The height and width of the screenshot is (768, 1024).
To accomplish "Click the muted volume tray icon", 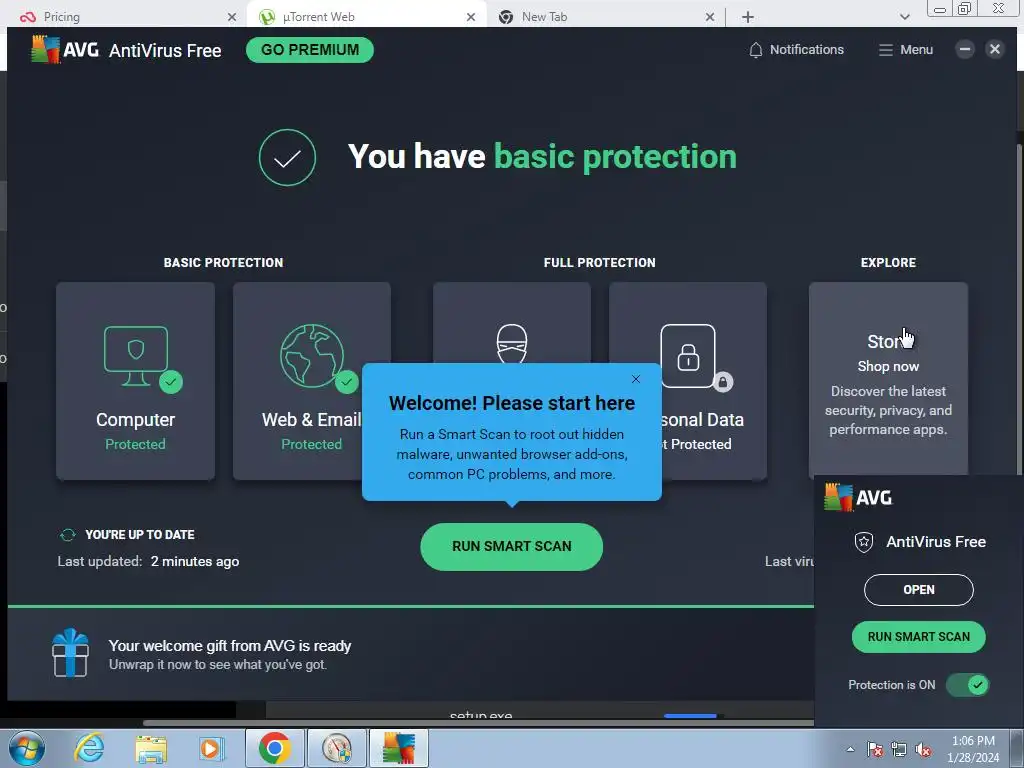I will click(923, 749).
